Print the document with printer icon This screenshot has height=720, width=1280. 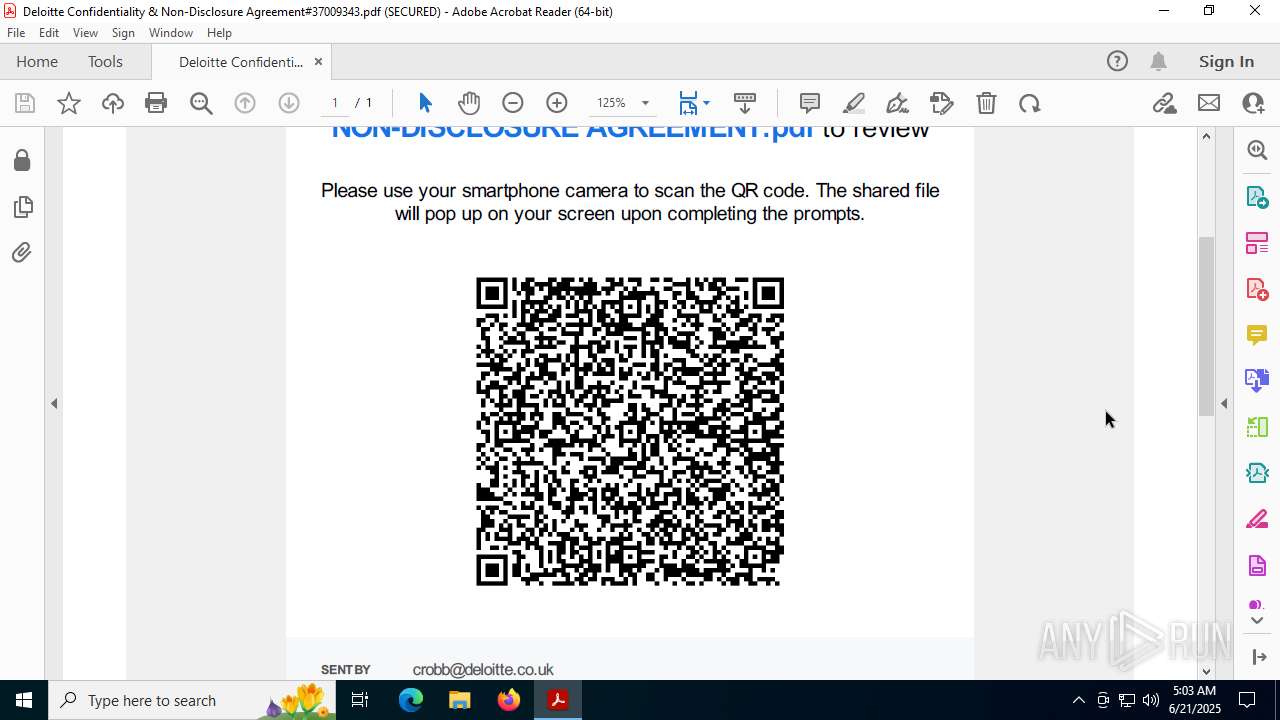[x=156, y=103]
